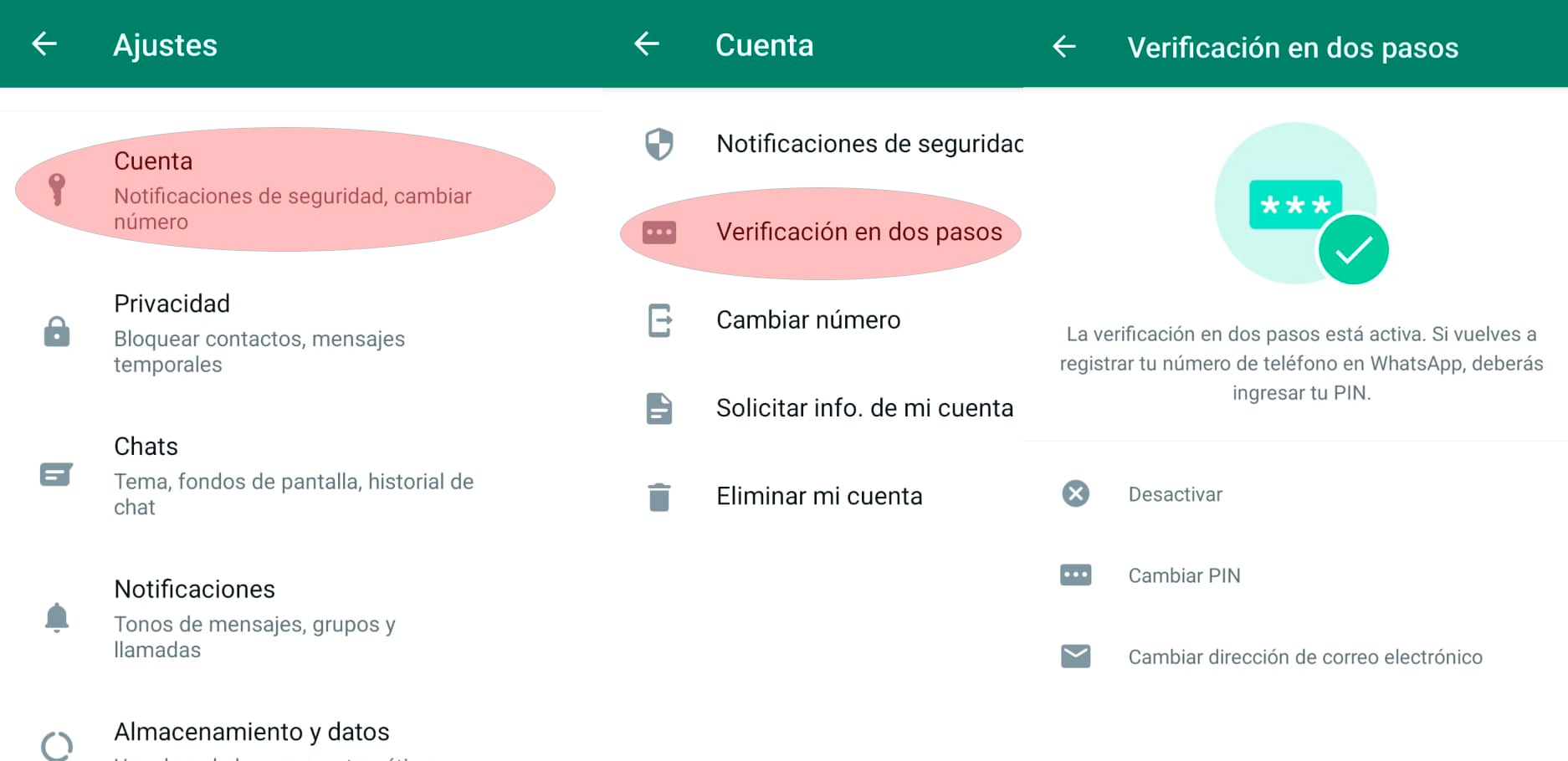1568x761 pixels.
Task: Click the green checkmark badge on the PIN illustration
Action: click(x=1355, y=248)
